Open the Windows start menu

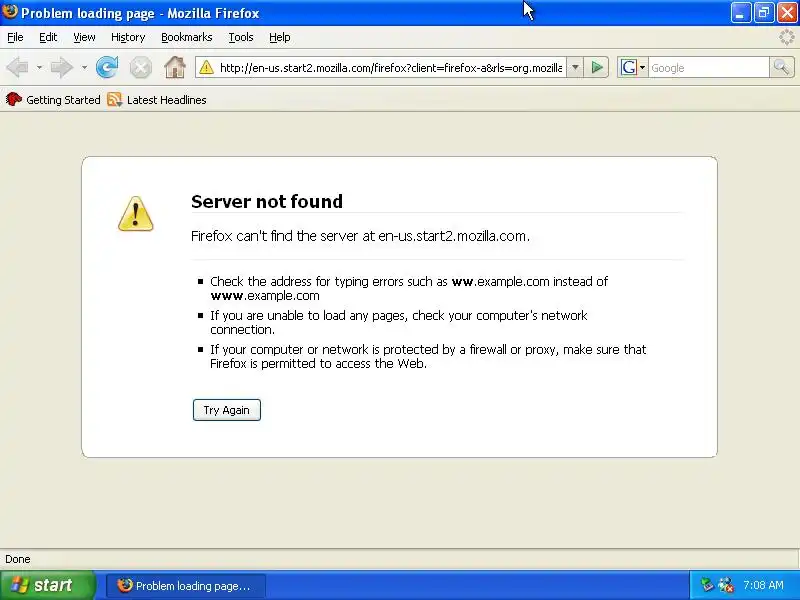click(x=47, y=585)
